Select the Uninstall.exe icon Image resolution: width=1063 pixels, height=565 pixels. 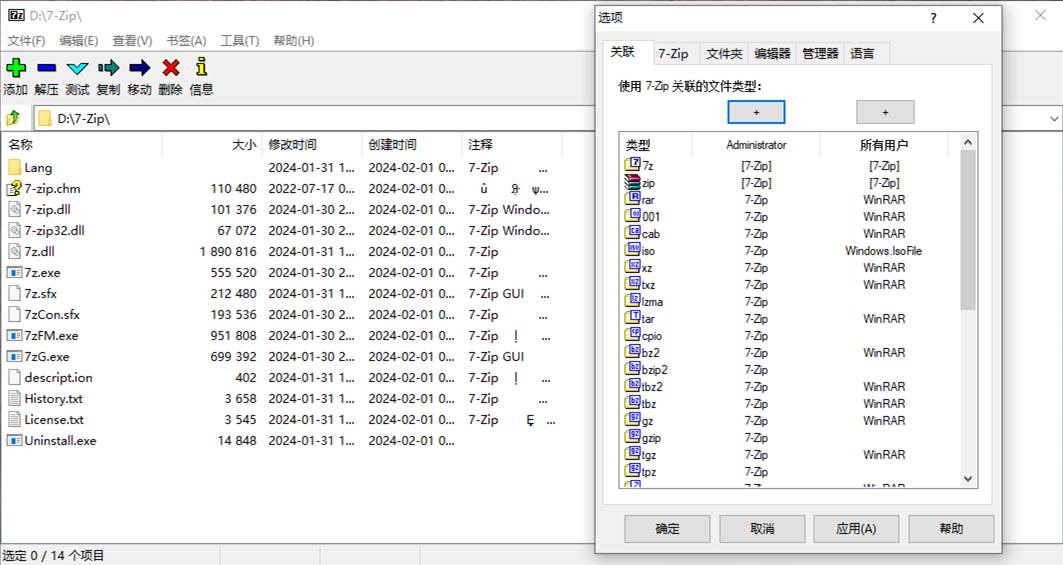coord(14,440)
